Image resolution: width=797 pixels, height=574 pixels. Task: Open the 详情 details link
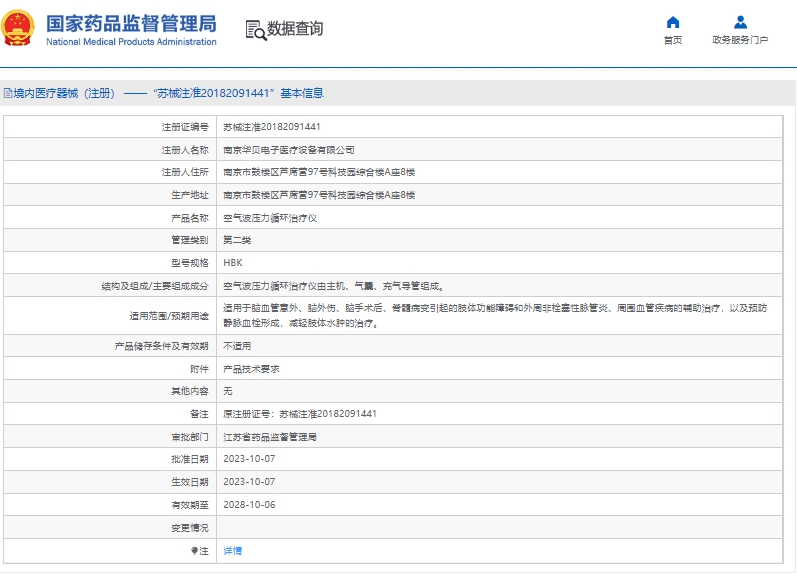click(x=232, y=551)
